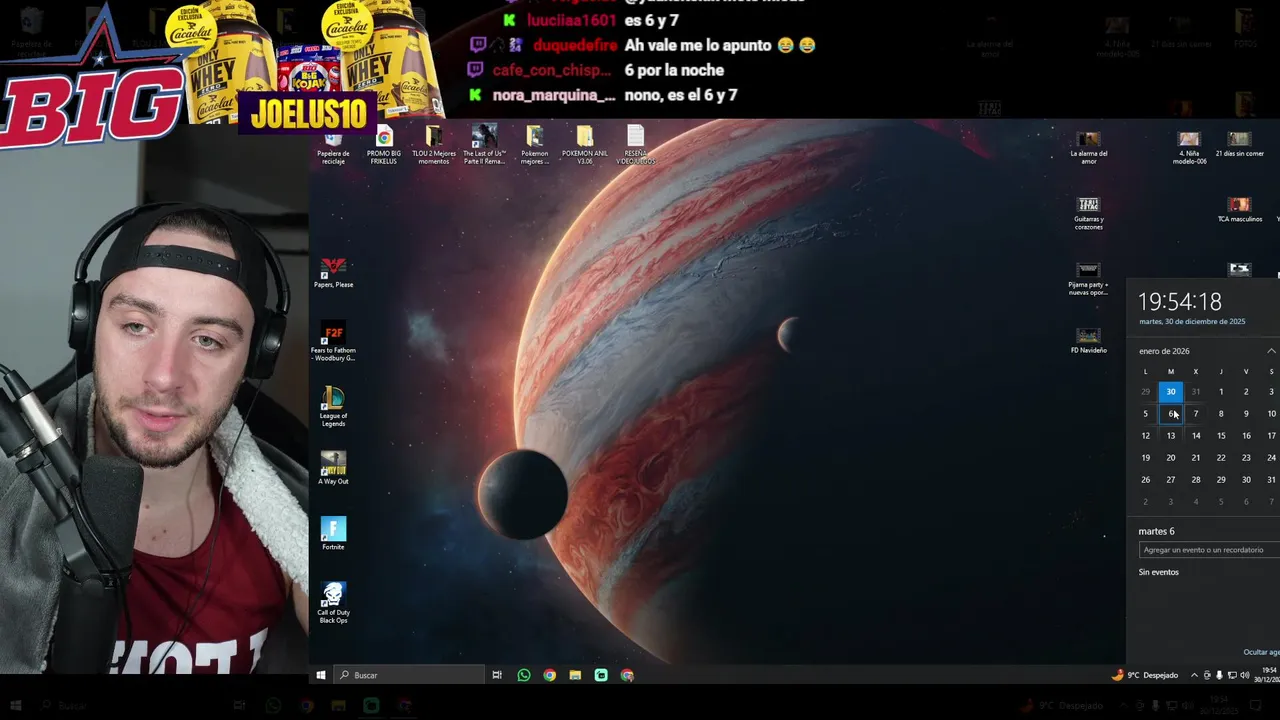This screenshot has width=1280, height=720.
Task: Launch The Last of Us Parte II shortcut
Action: click(484, 145)
